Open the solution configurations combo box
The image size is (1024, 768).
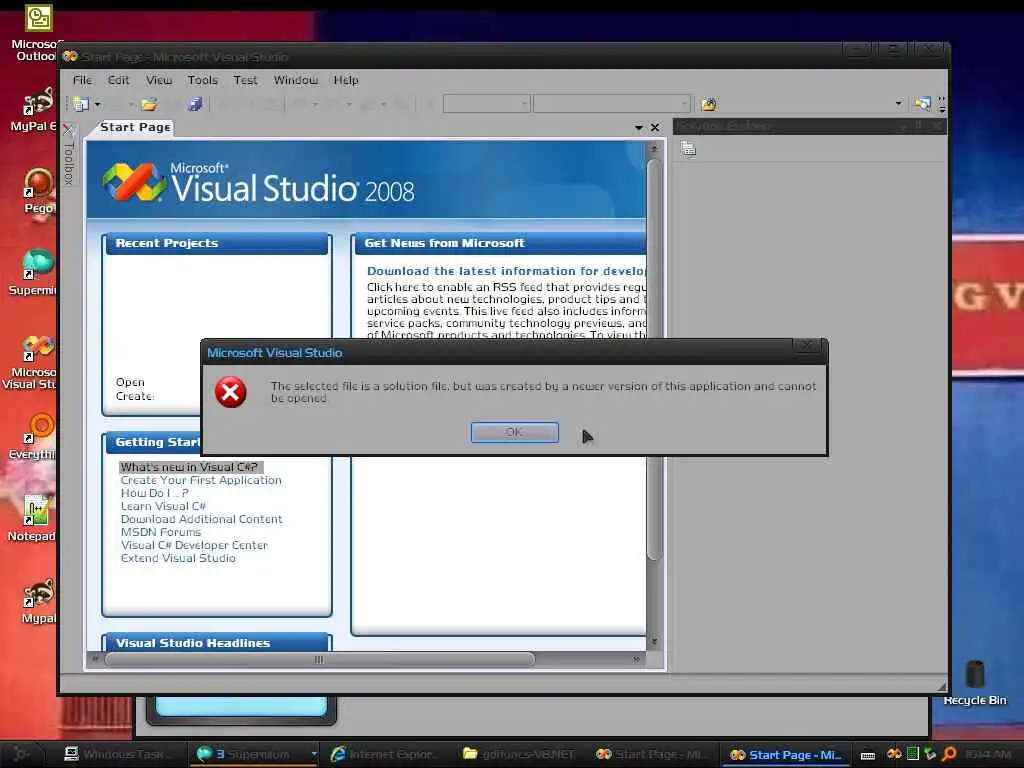point(486,104)
